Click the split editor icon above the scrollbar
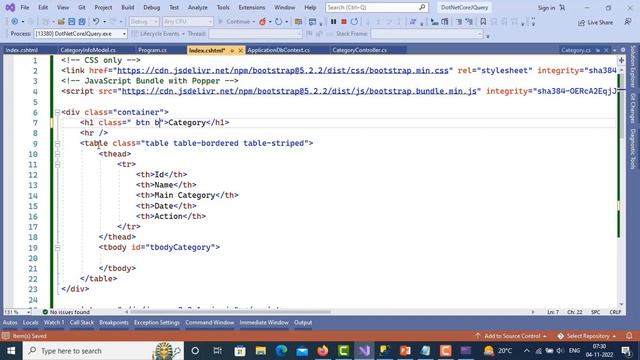This screenshot has width=640, height=360. [621, 60]
